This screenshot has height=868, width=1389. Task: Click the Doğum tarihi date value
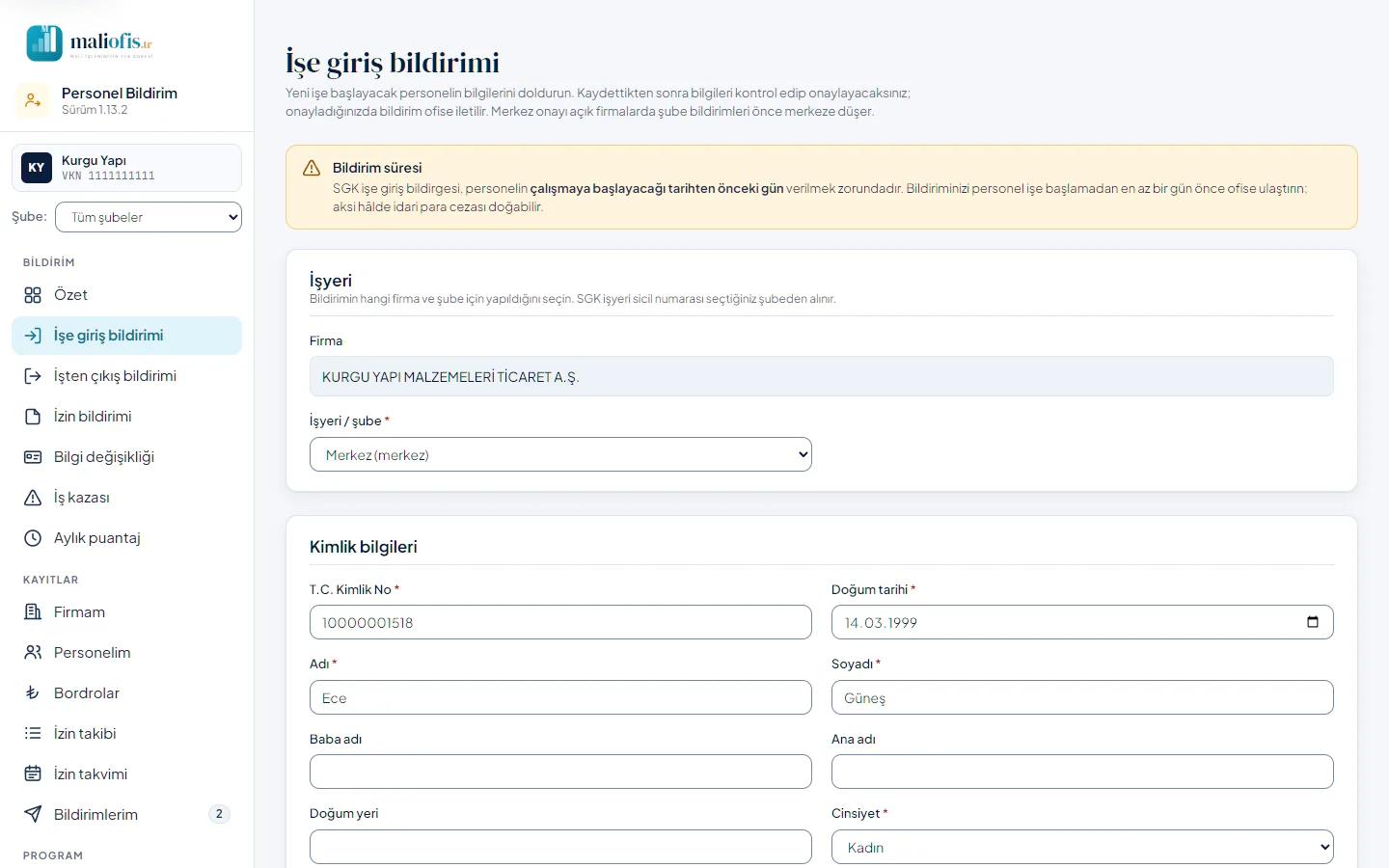pyautogui.click(x=881, y=623)
